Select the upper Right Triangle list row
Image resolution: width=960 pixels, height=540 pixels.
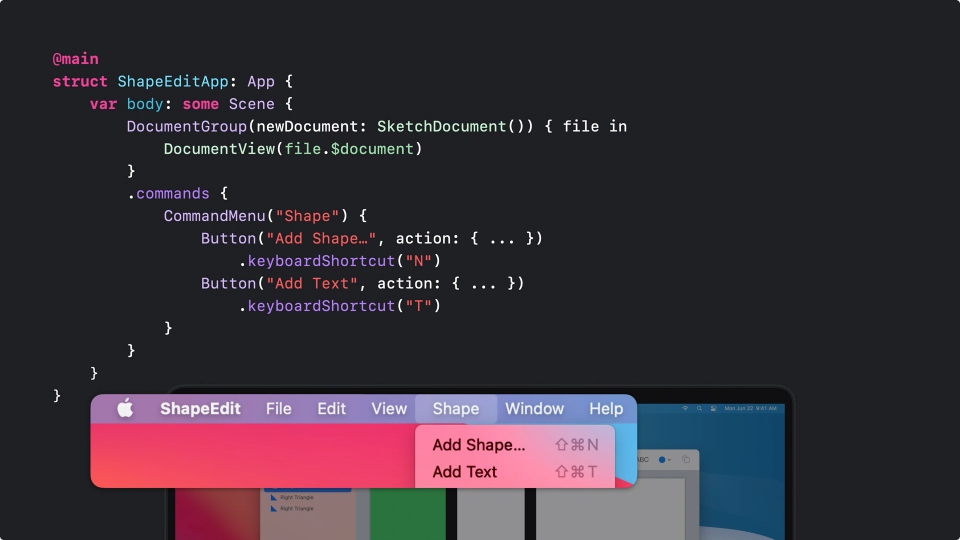[x=307, y=497]
